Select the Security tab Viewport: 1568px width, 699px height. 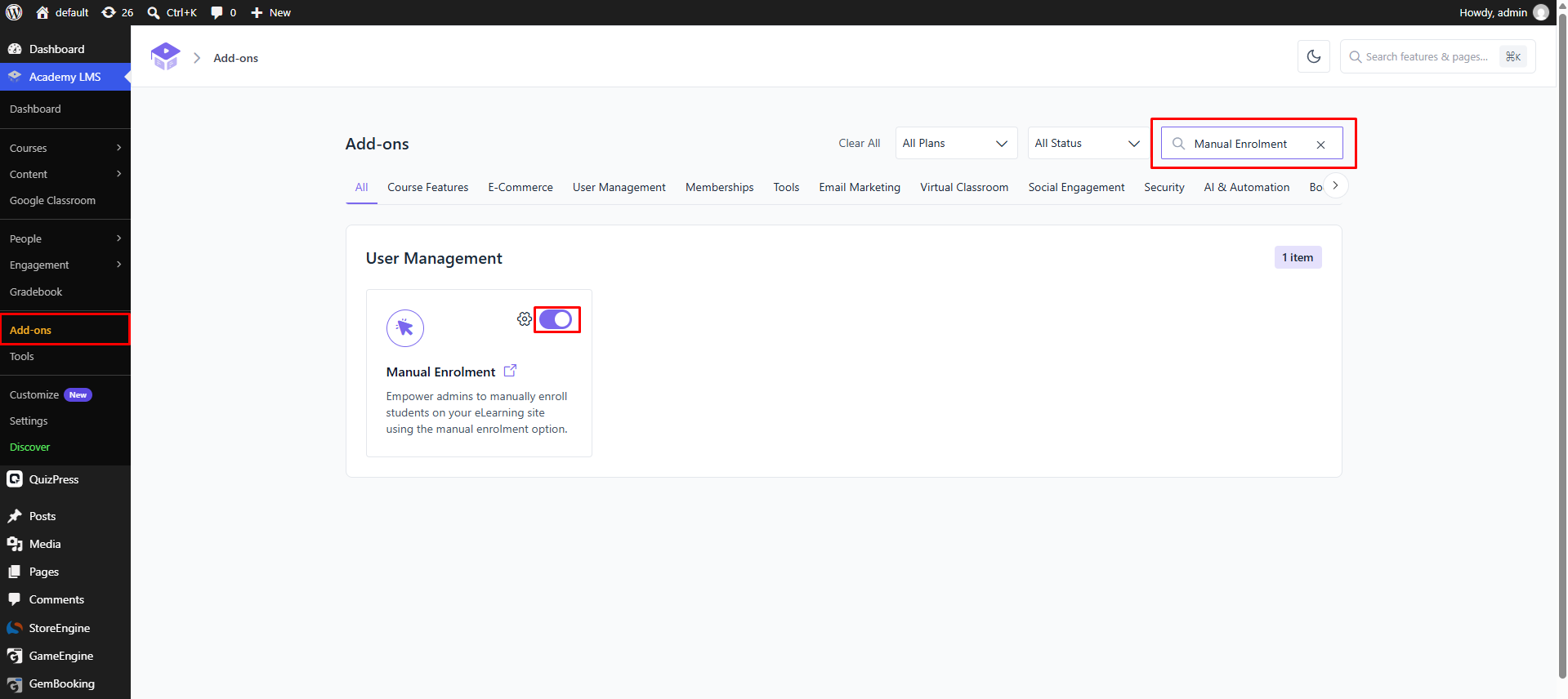(1164, 187)
